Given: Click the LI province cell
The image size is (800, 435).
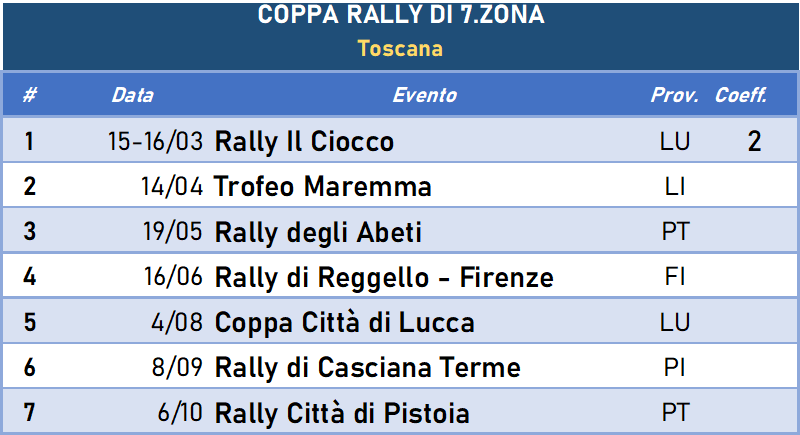Looking at the screenshot, I should pos(674,187).
